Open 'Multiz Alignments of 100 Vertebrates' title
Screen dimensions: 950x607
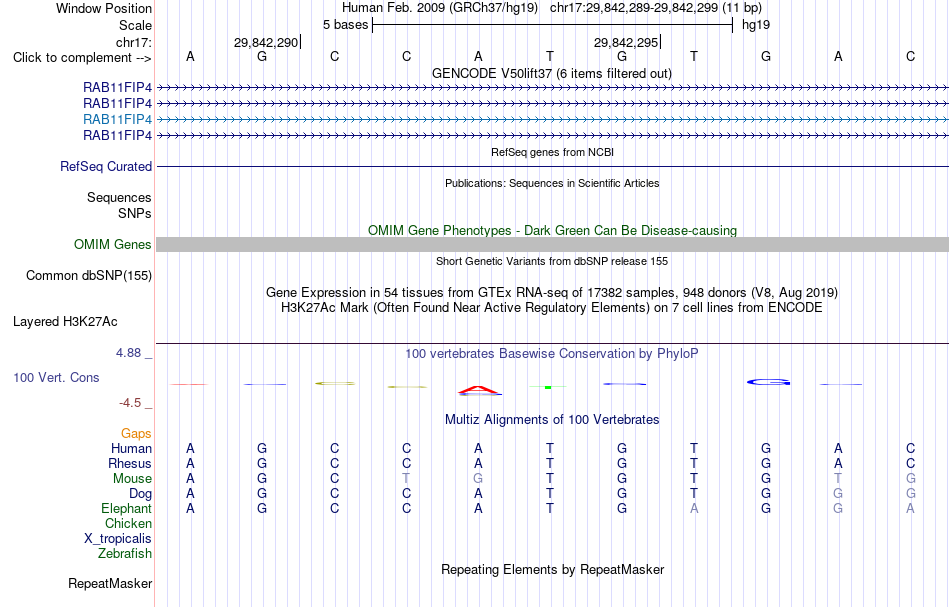point(552,419)
